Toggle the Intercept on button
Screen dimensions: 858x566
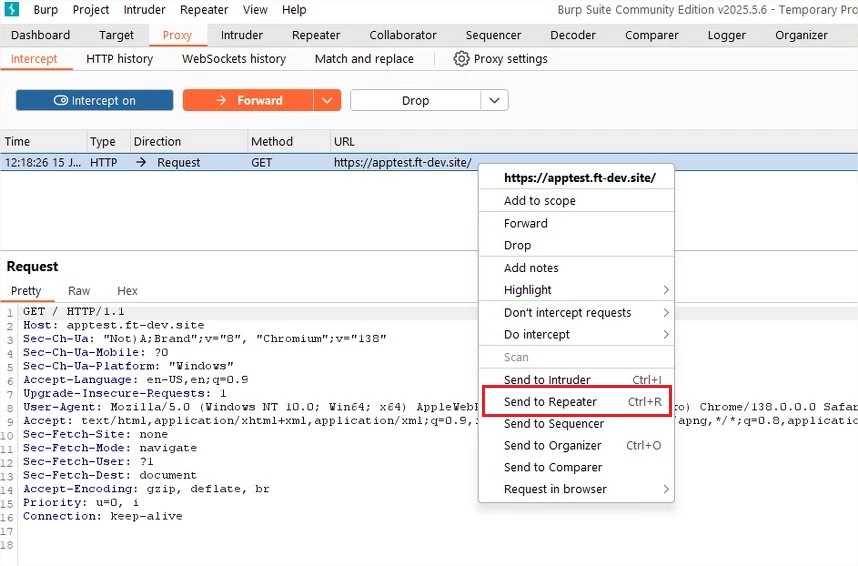coord(95,100)
